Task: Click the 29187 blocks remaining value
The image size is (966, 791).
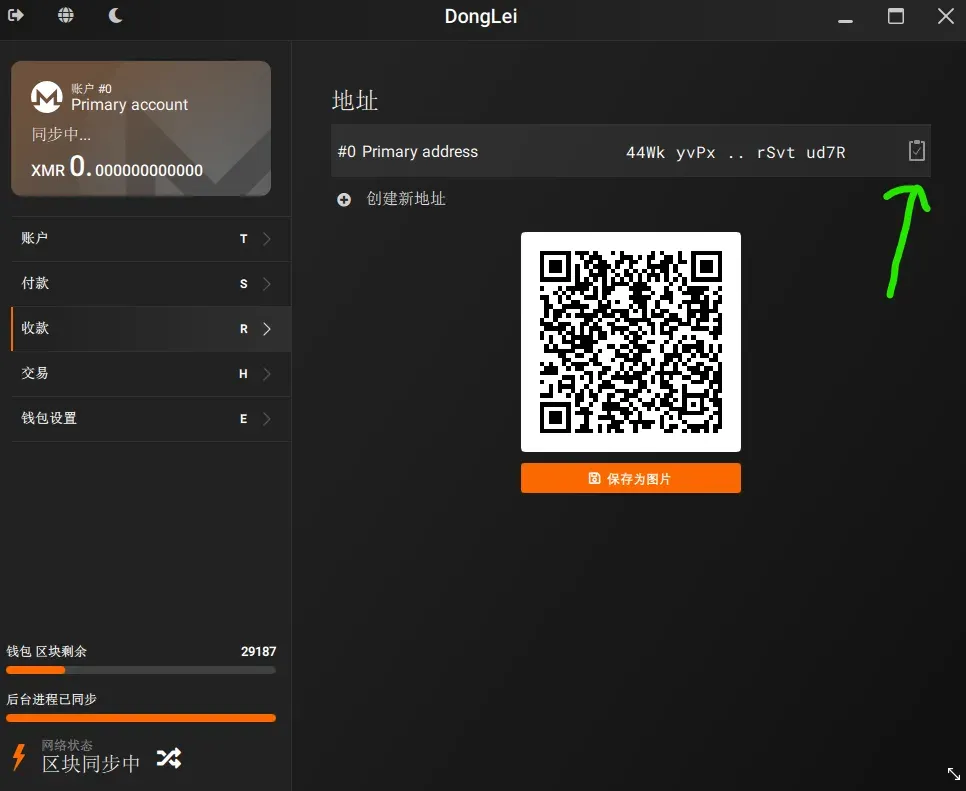Action: click(258, 651)
